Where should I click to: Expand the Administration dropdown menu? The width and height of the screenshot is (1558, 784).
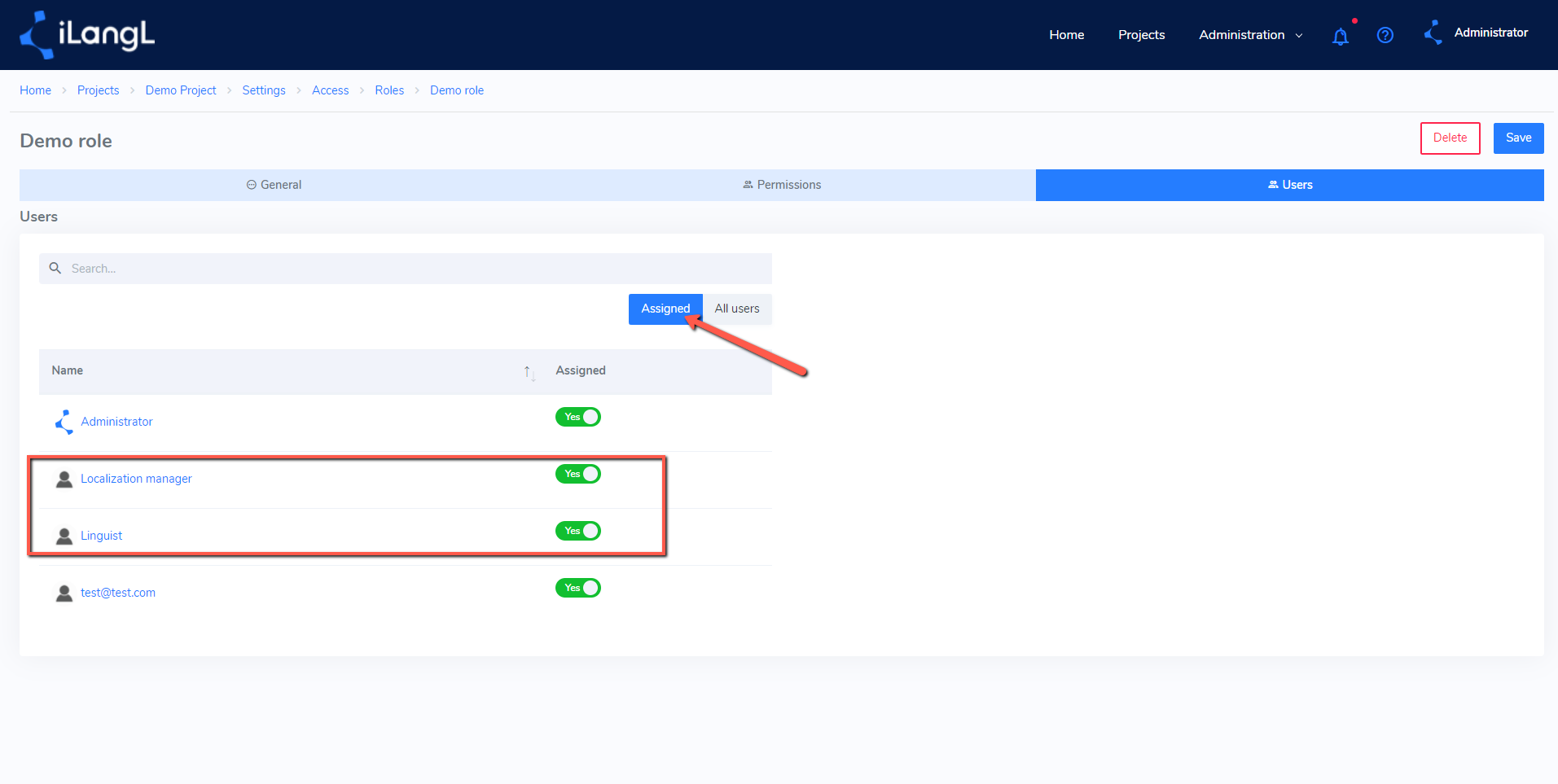click(x=1251, y=35)
